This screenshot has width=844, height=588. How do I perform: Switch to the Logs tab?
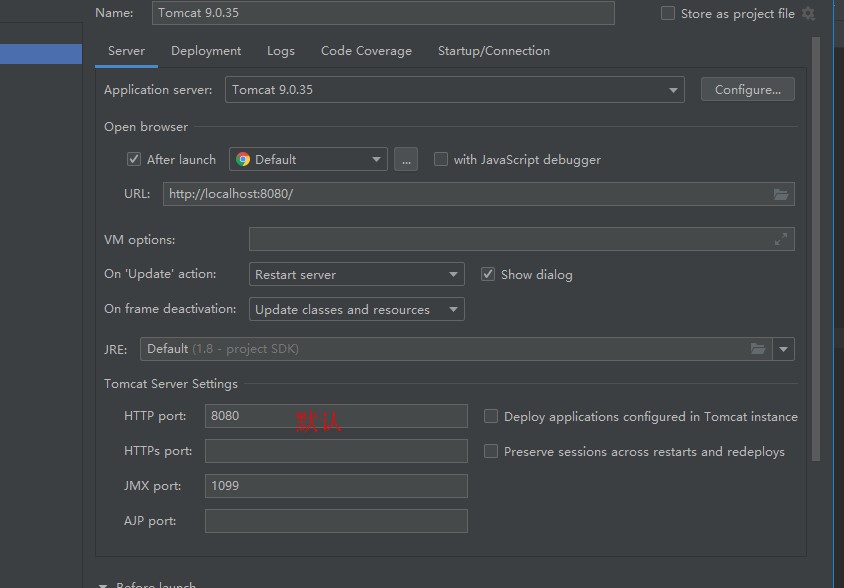[281, 51]
